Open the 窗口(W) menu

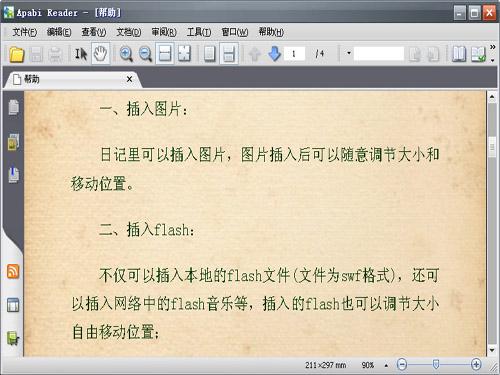pos(235,32)
